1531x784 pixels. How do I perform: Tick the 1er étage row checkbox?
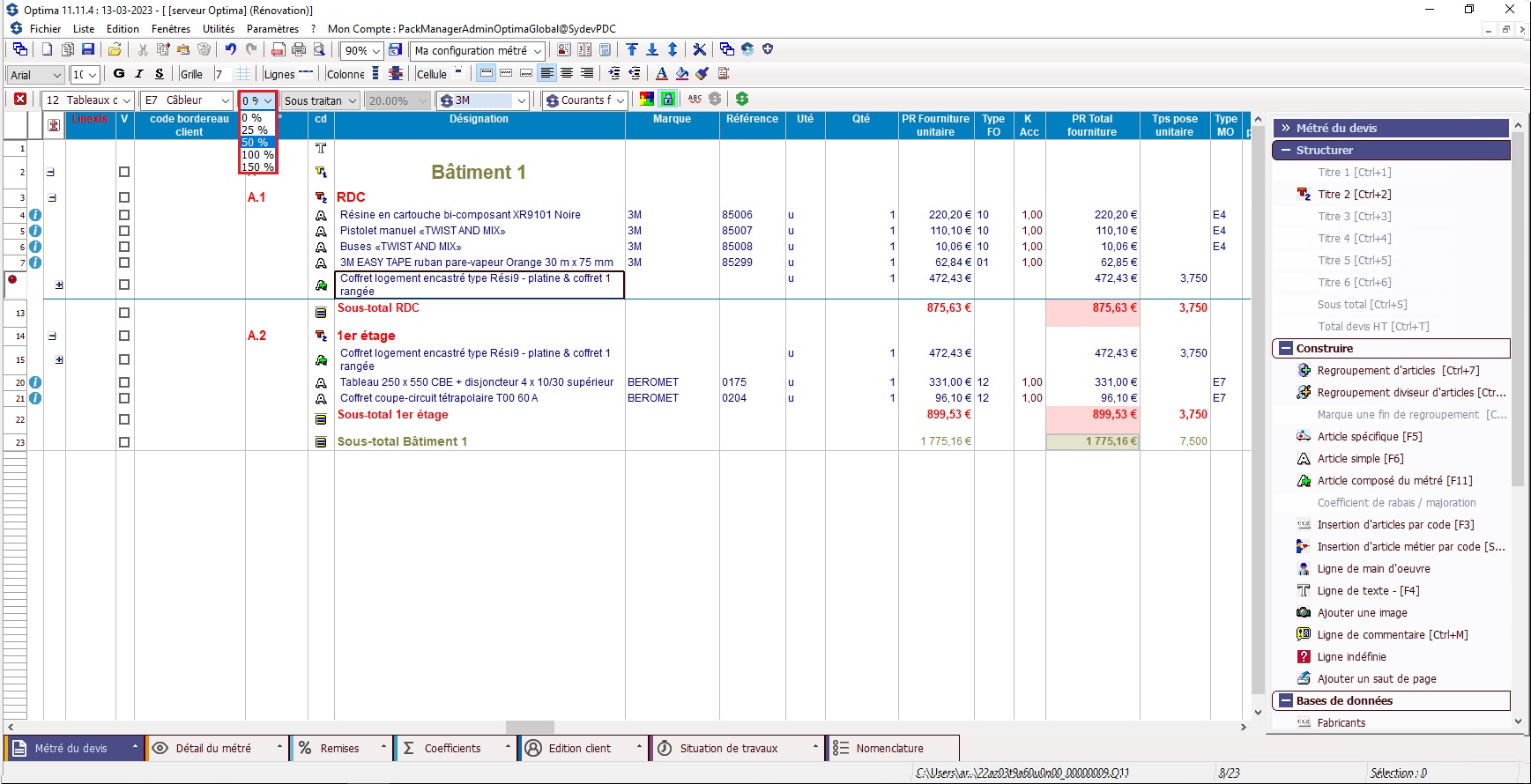click(x=124, y=336)
